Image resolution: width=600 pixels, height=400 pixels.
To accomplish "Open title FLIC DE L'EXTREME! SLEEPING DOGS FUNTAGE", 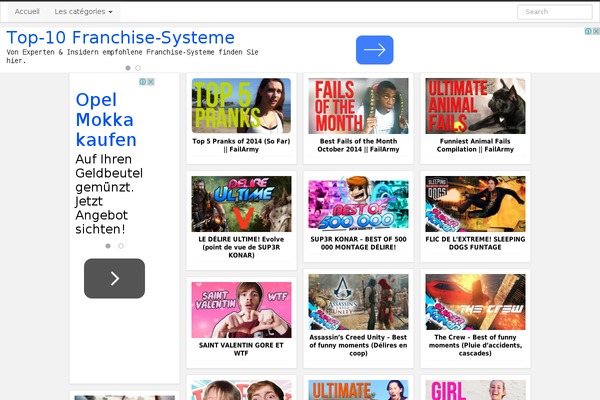I will pos(475,243).
